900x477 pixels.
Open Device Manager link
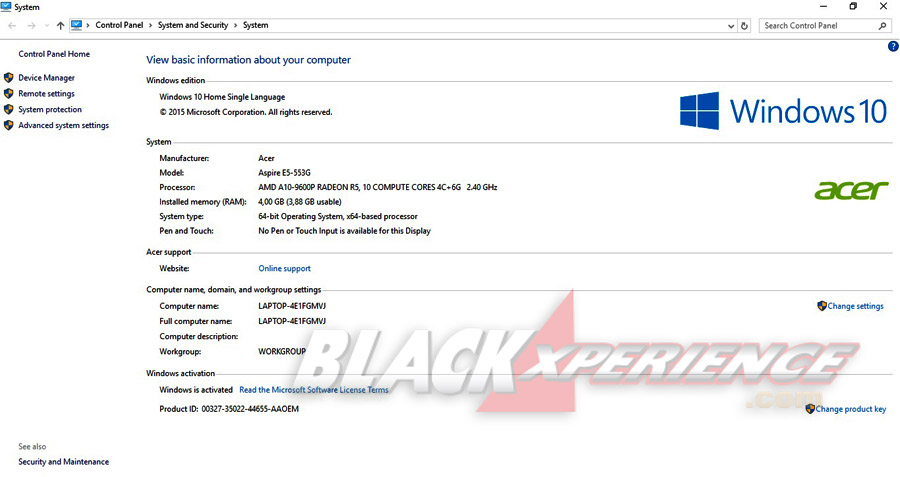[x=46, y=77]
